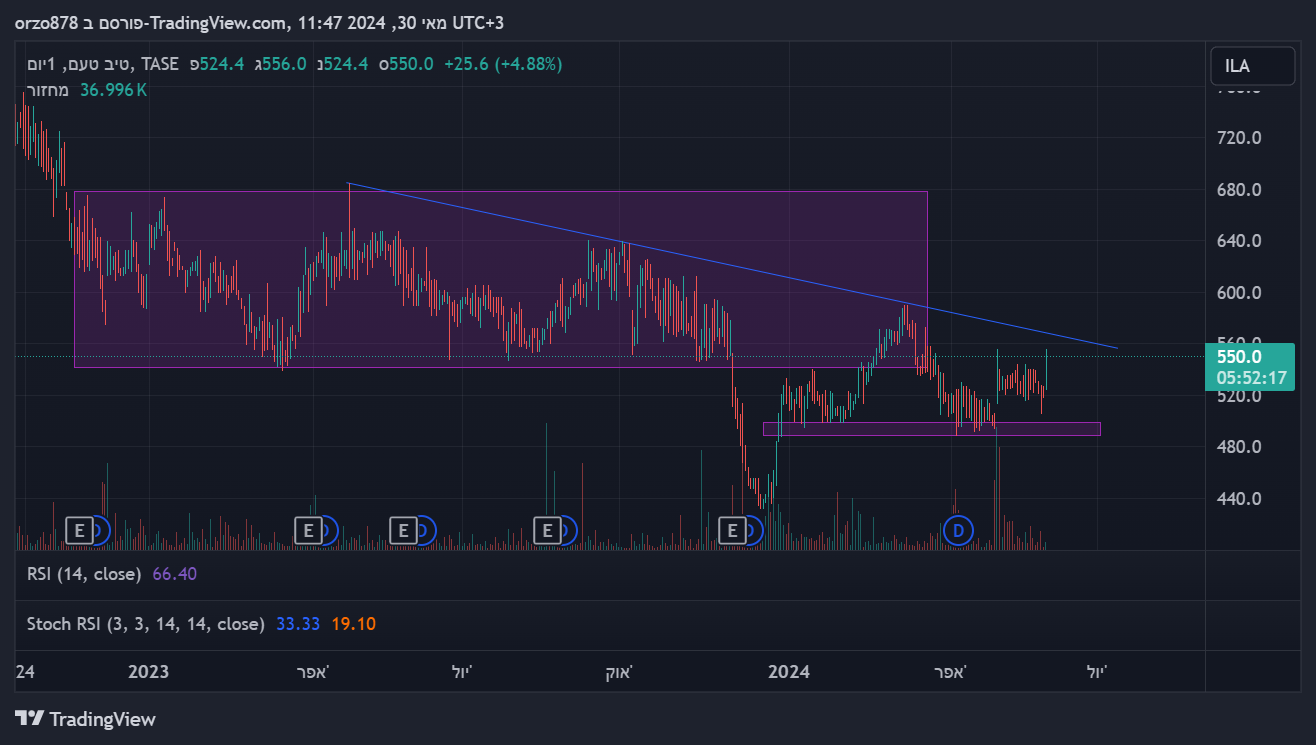Click the 2024 label on the time axis
Screen dimensions: 1316x745
789,672
